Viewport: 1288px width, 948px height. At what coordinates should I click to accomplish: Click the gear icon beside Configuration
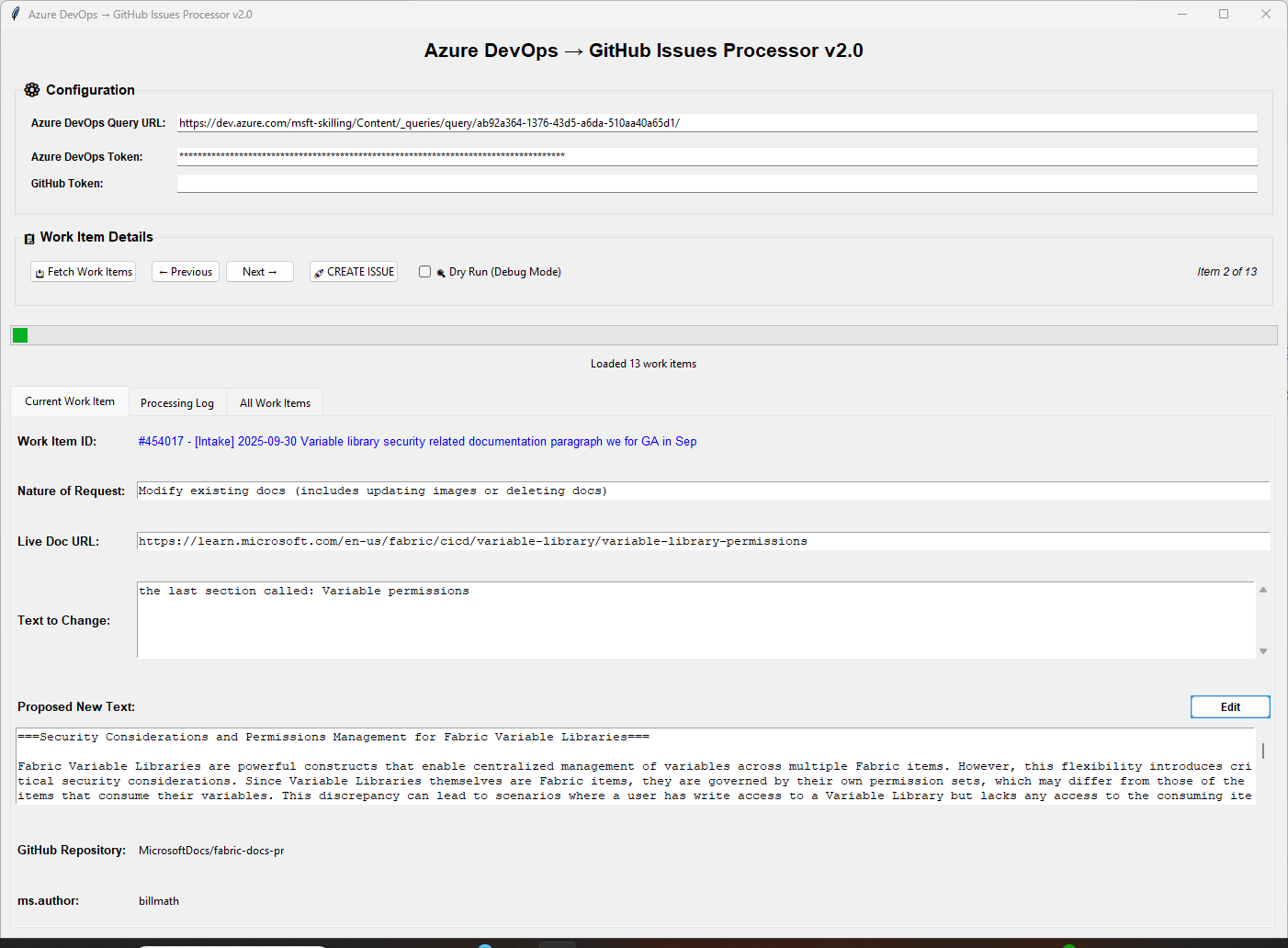[x=32, y=90]
